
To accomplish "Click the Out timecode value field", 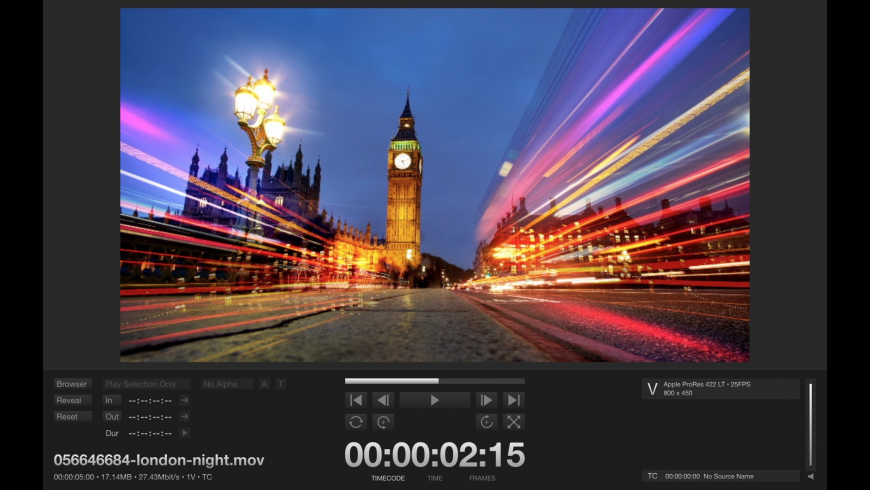I will coord(150,417).
